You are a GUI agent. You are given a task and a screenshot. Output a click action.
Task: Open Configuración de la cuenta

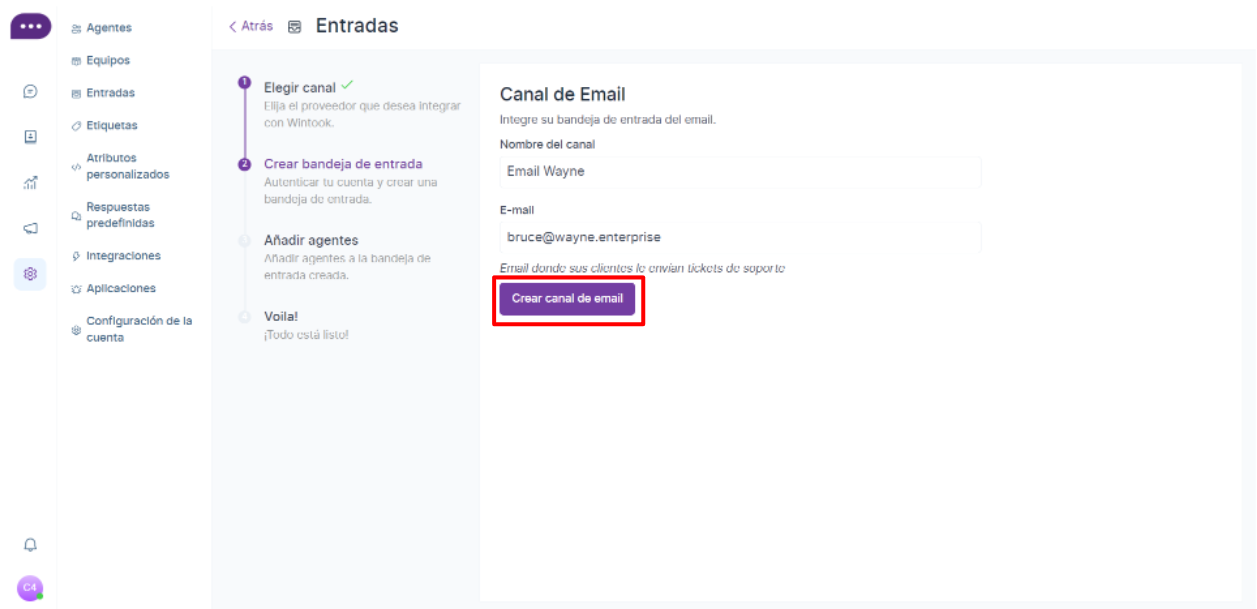coord(138,329)
